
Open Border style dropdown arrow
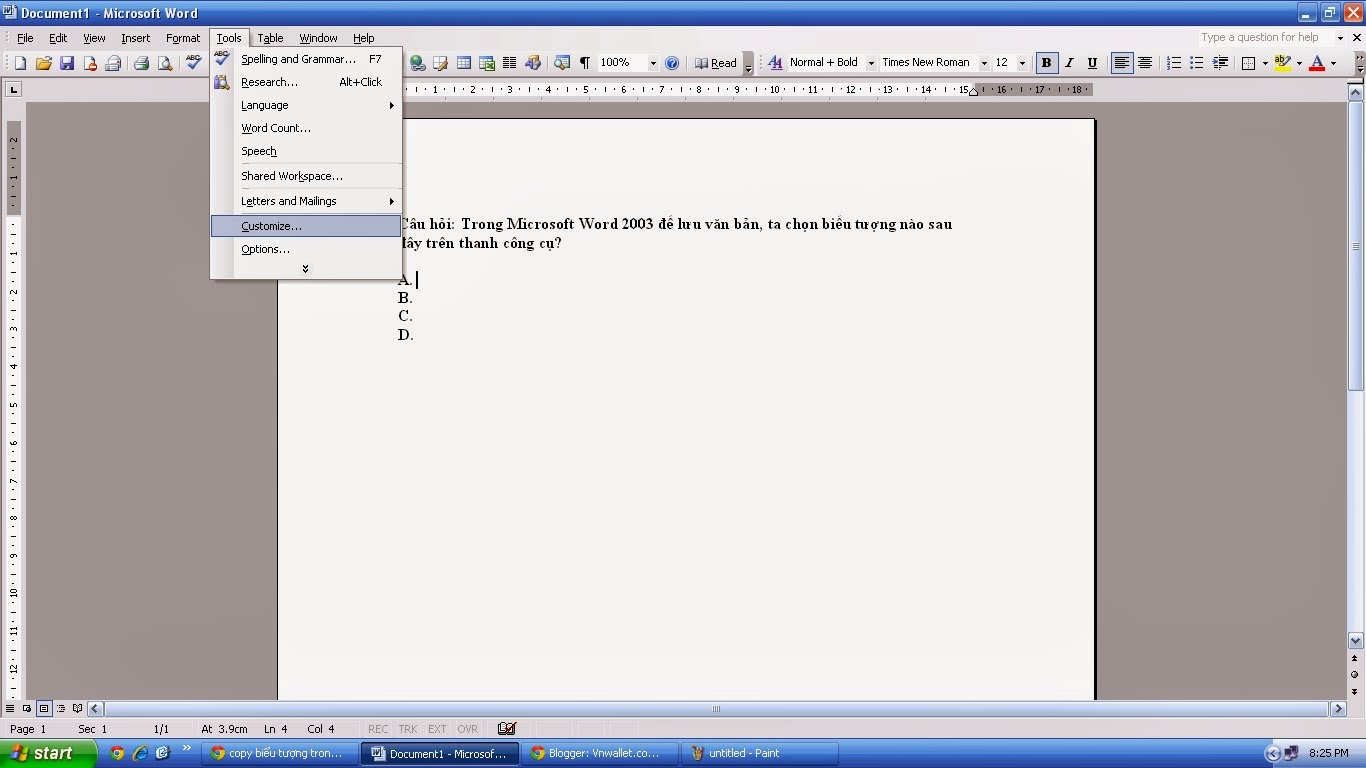tap(1265, 63)
